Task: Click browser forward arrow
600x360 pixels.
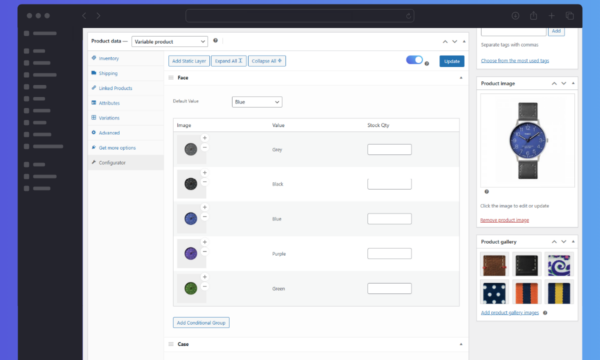Action: coord(98,16)
